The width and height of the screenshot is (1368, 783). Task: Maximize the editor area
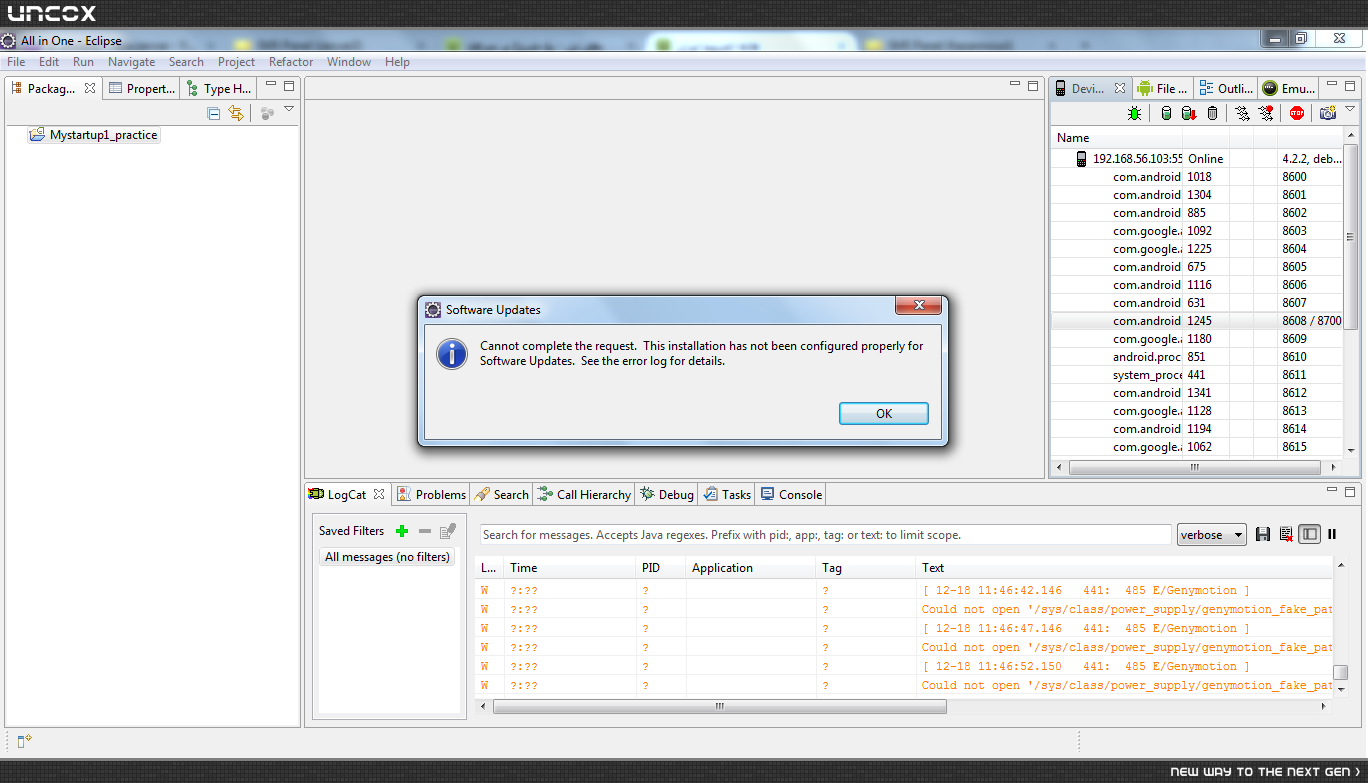tap(1033, 86)
